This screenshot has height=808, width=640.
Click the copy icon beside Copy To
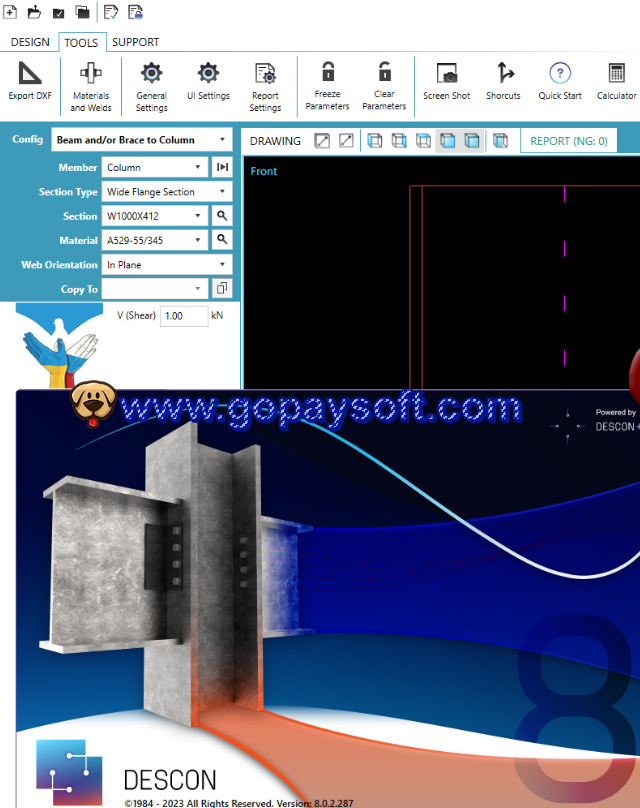(x=222, y=289)
